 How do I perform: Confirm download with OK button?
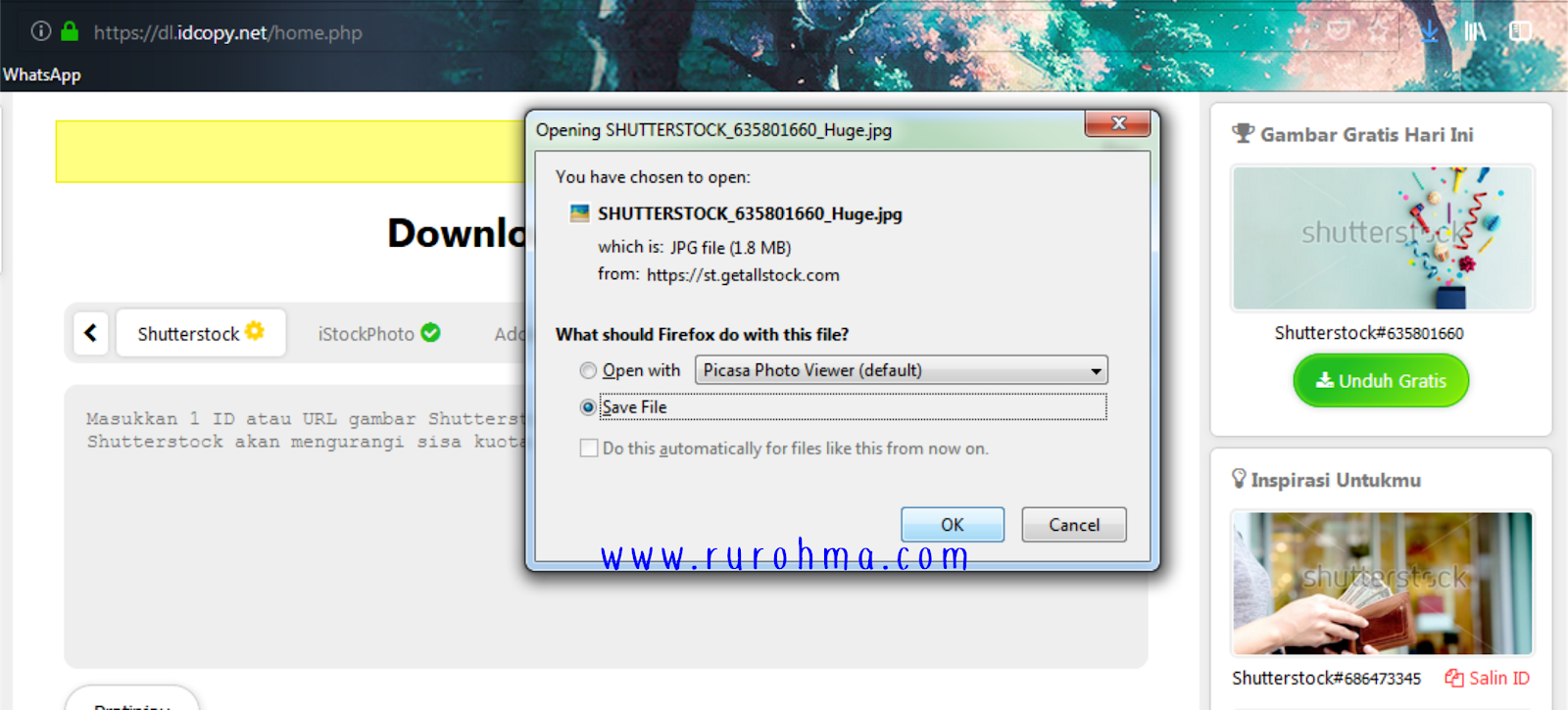953,525
